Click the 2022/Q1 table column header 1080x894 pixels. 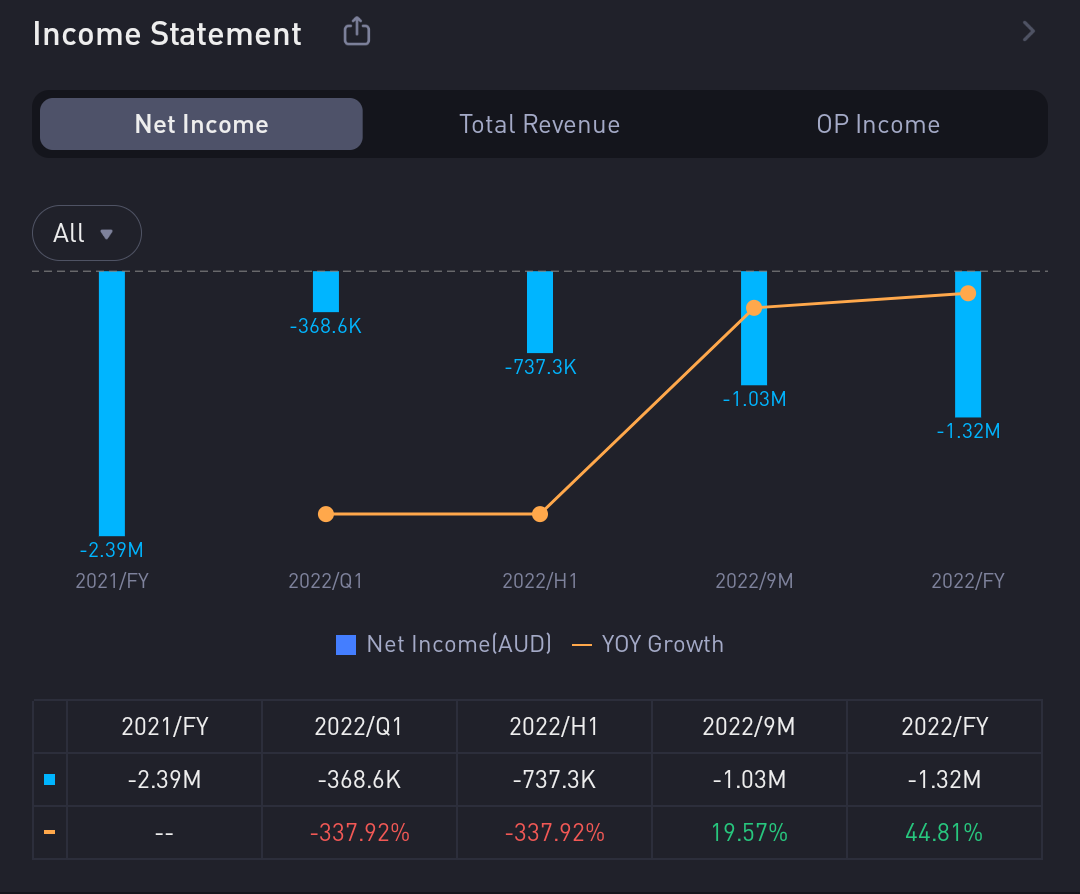[359, 727]
